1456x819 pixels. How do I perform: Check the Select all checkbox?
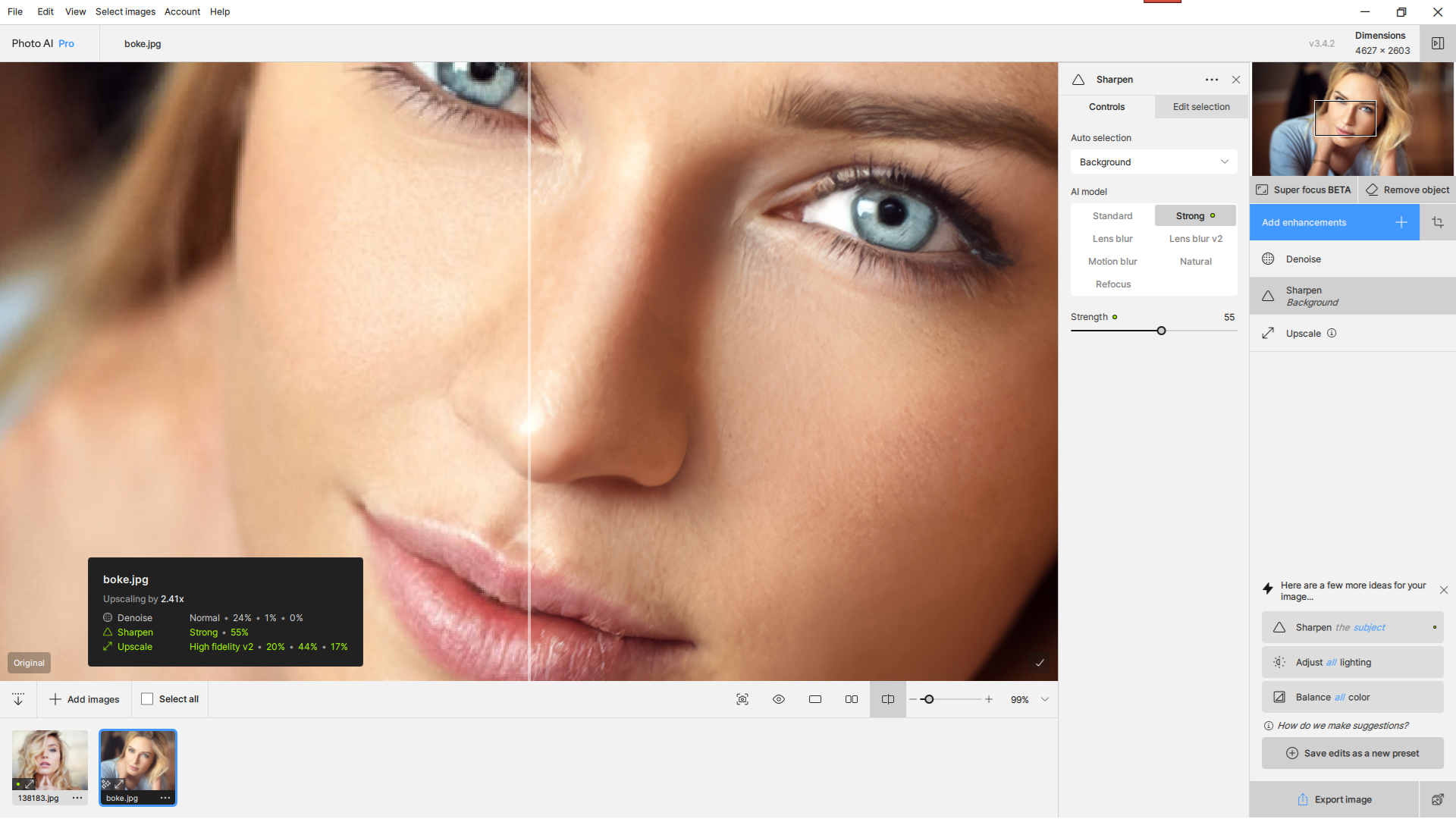(x=147, y=699)
